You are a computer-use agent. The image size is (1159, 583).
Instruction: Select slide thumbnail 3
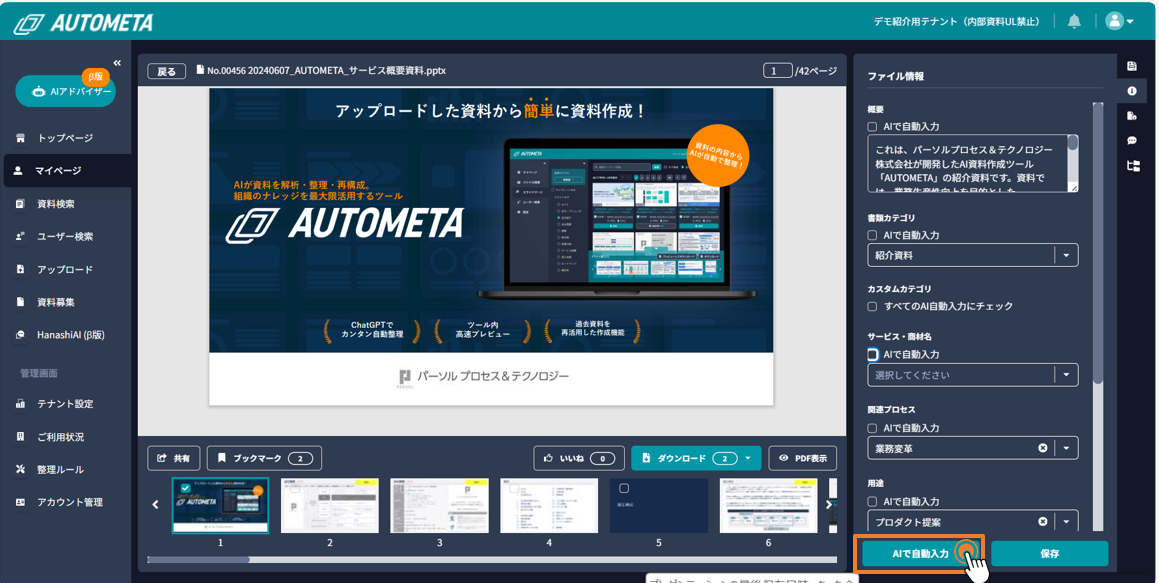pyautogui.click(x=439, y=505)
